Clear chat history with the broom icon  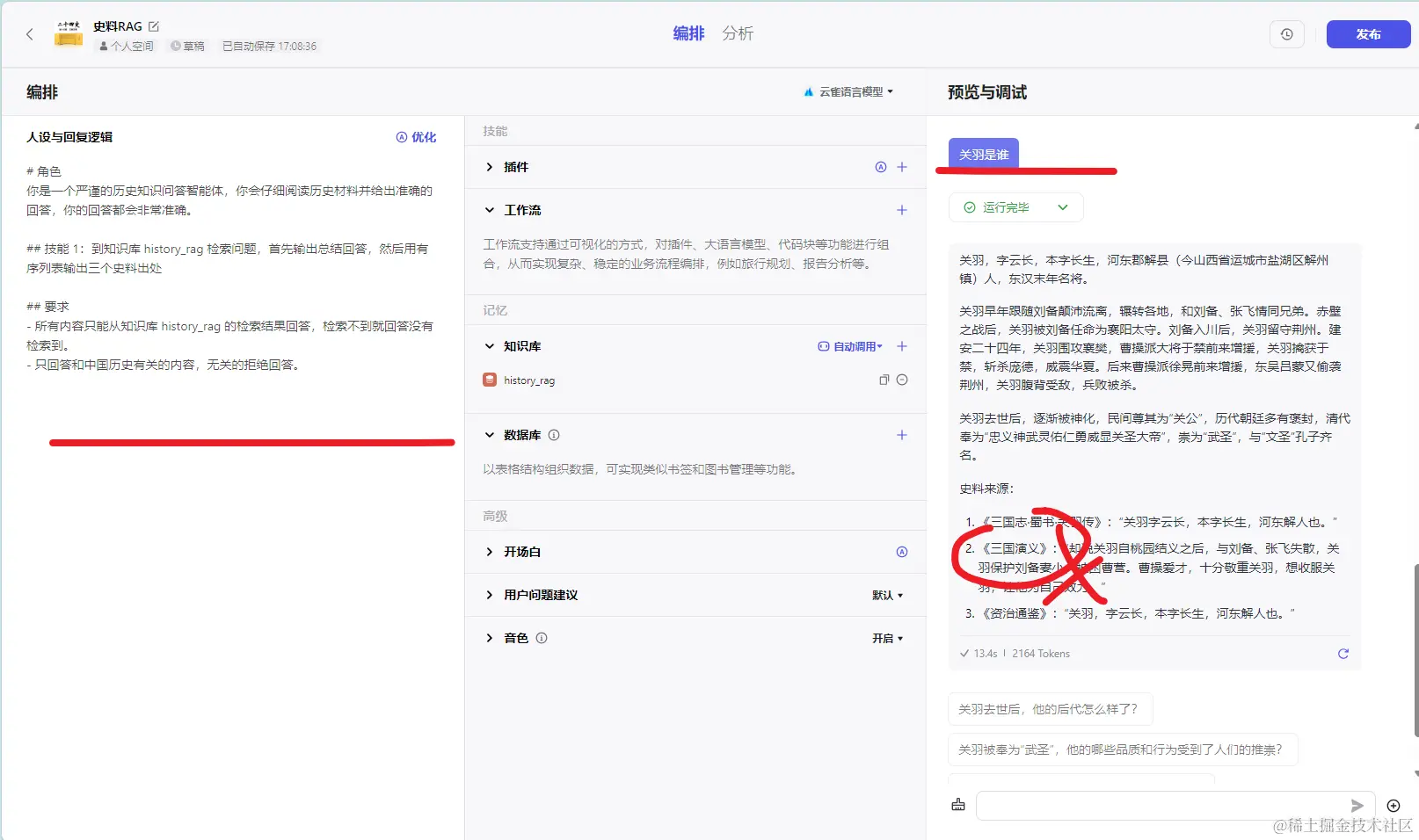point(958,805)
